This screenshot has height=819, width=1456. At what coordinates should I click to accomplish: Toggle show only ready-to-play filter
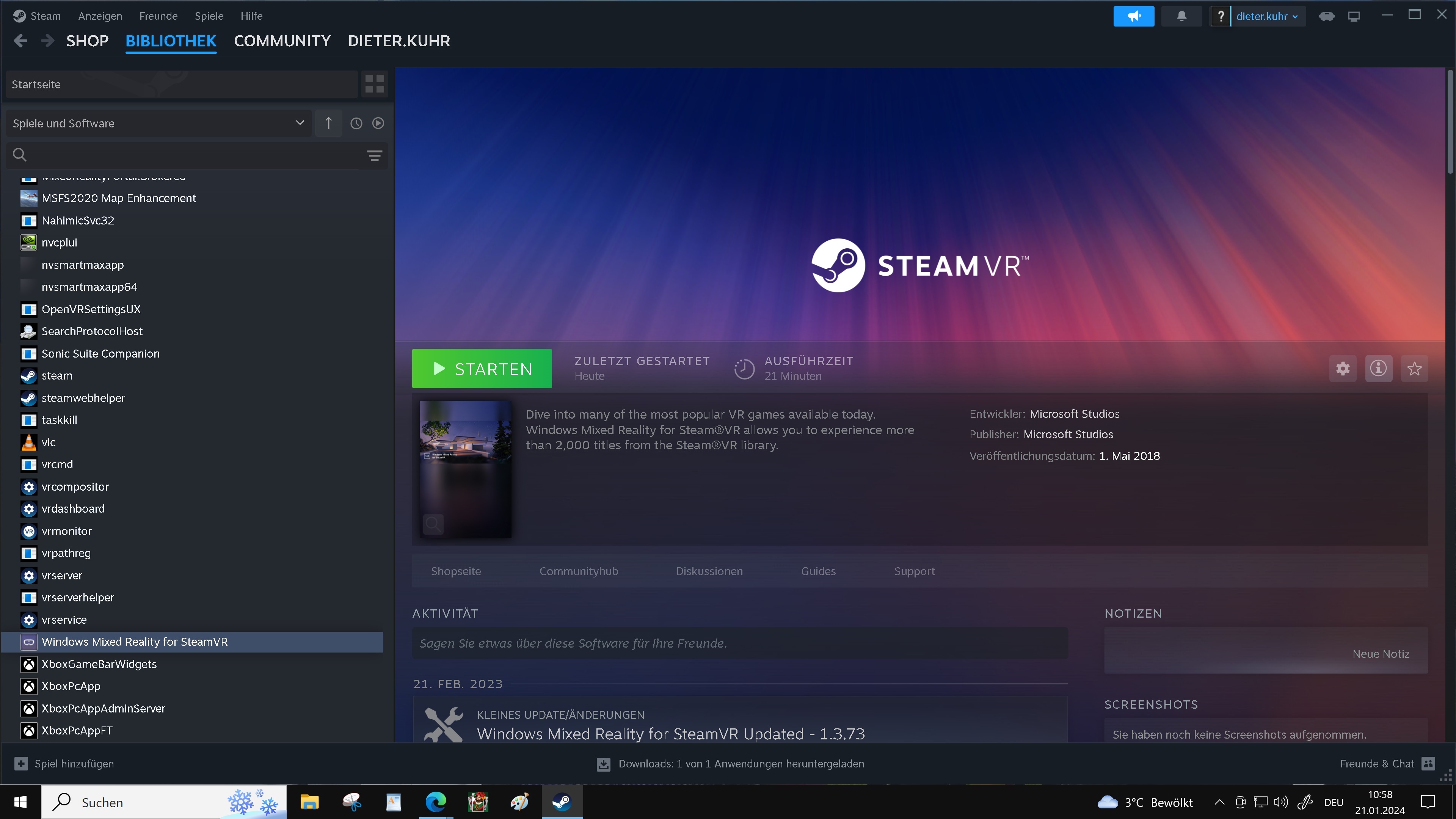pos(378,123)
